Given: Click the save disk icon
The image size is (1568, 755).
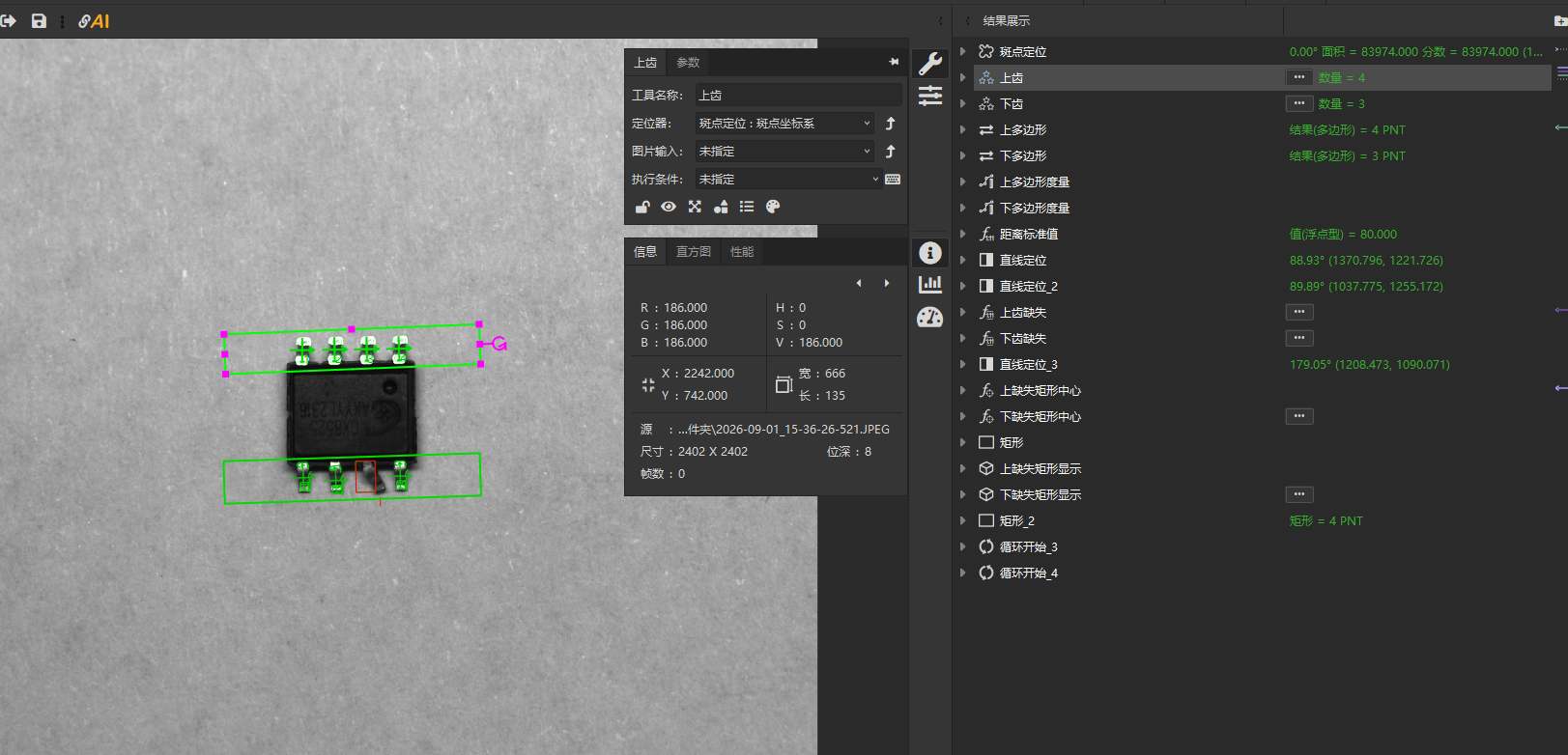Looking at the screenshot, I should tap(39, 21).
